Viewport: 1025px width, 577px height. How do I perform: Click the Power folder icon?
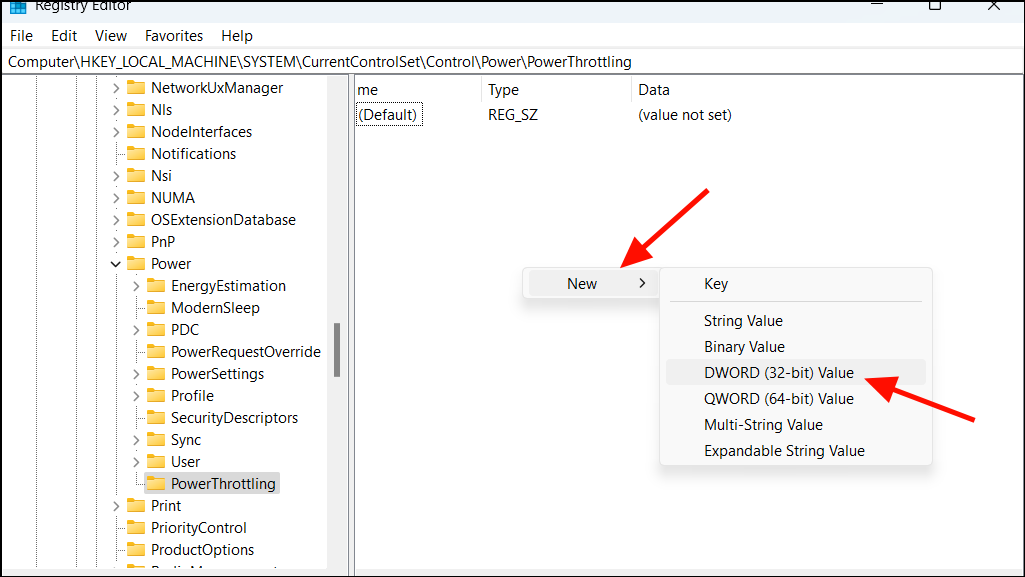136,263
